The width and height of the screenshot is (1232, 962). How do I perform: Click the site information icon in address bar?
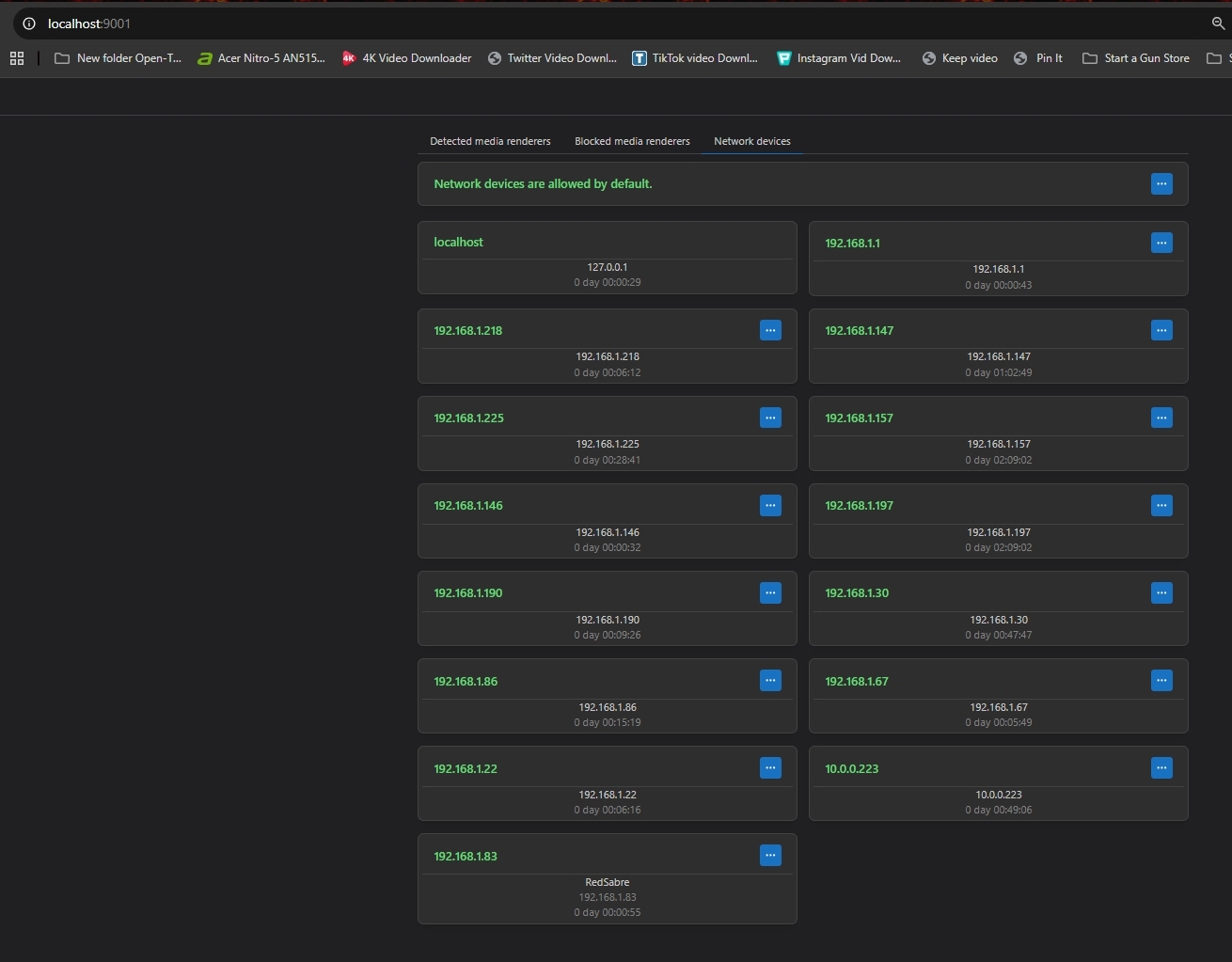(29, 24)
